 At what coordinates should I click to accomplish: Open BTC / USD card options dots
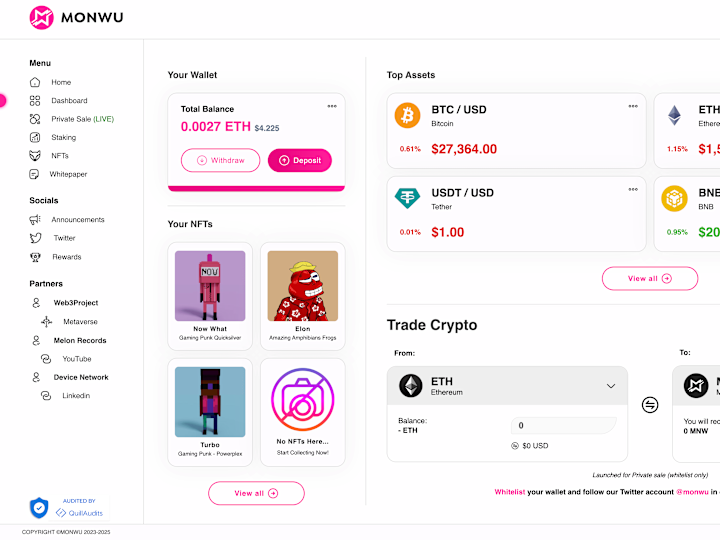point(633,106)
